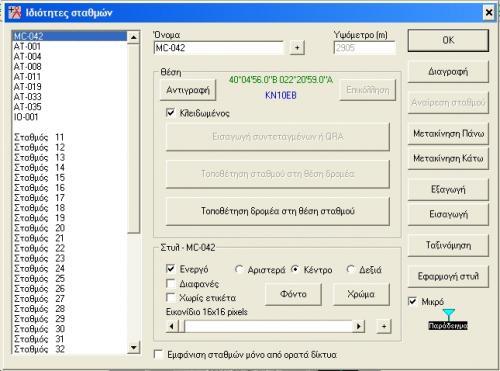Toggle the Κλειδωμένος checkbox

pos(170,113)
